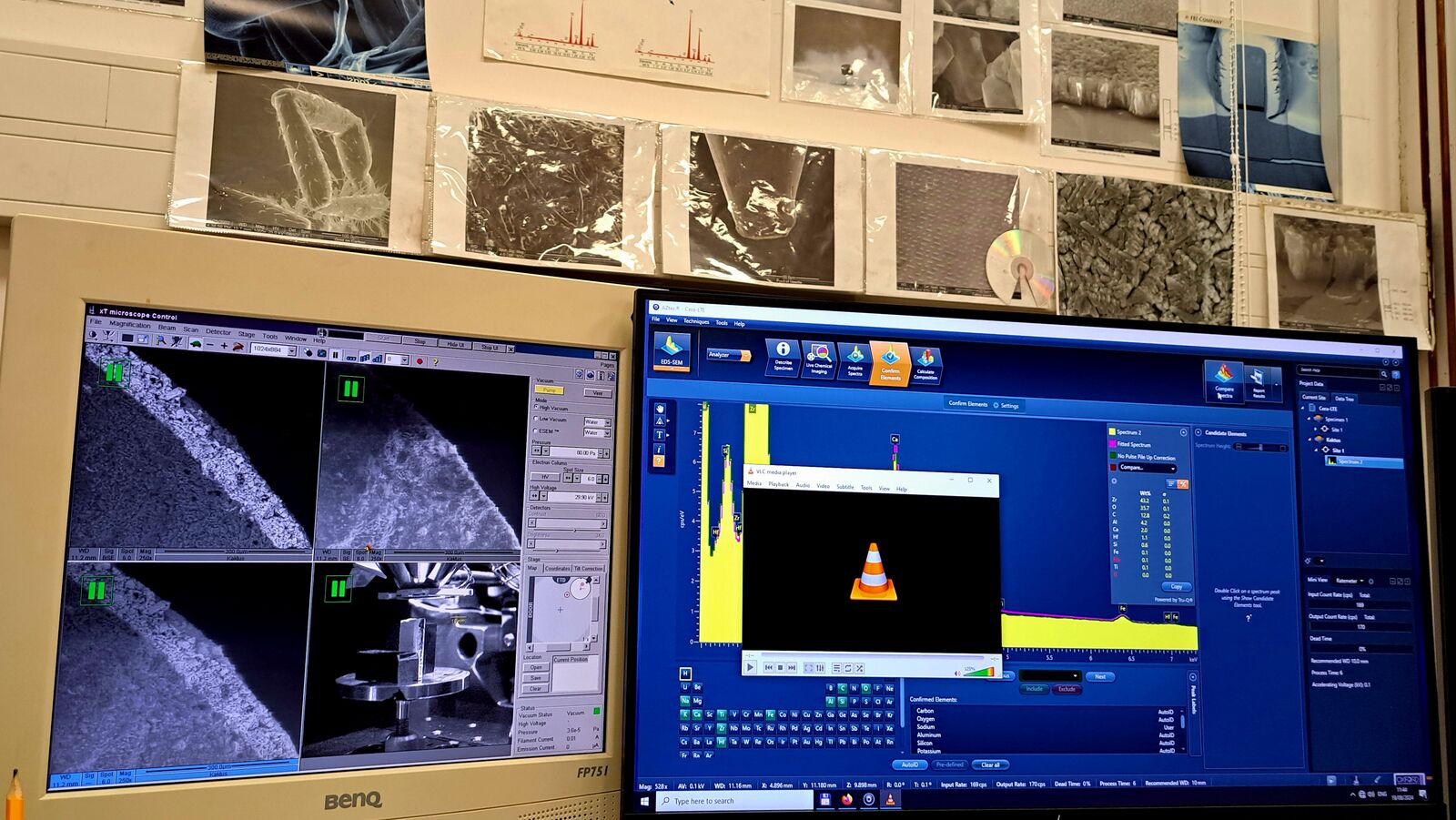This screenshot has width=1456, height=820.
Task: Open the Detector menu in xT microscope Control
Action: point(218,331)
